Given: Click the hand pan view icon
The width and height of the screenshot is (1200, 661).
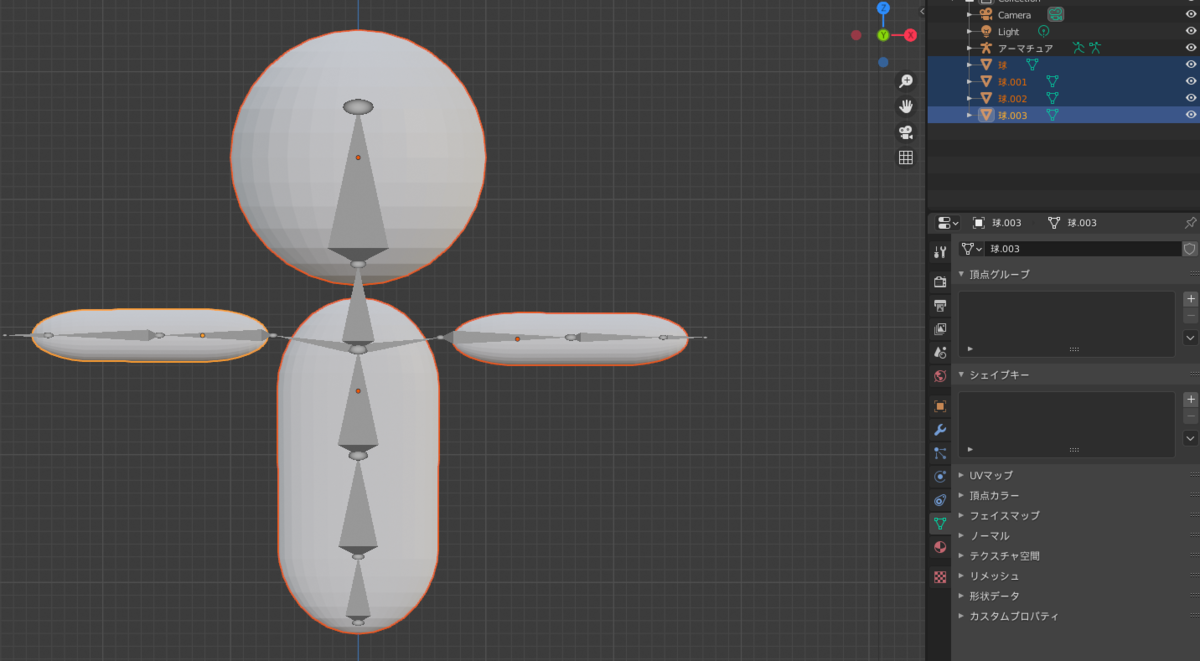Looking at the screenshot, I should point(906,106).
